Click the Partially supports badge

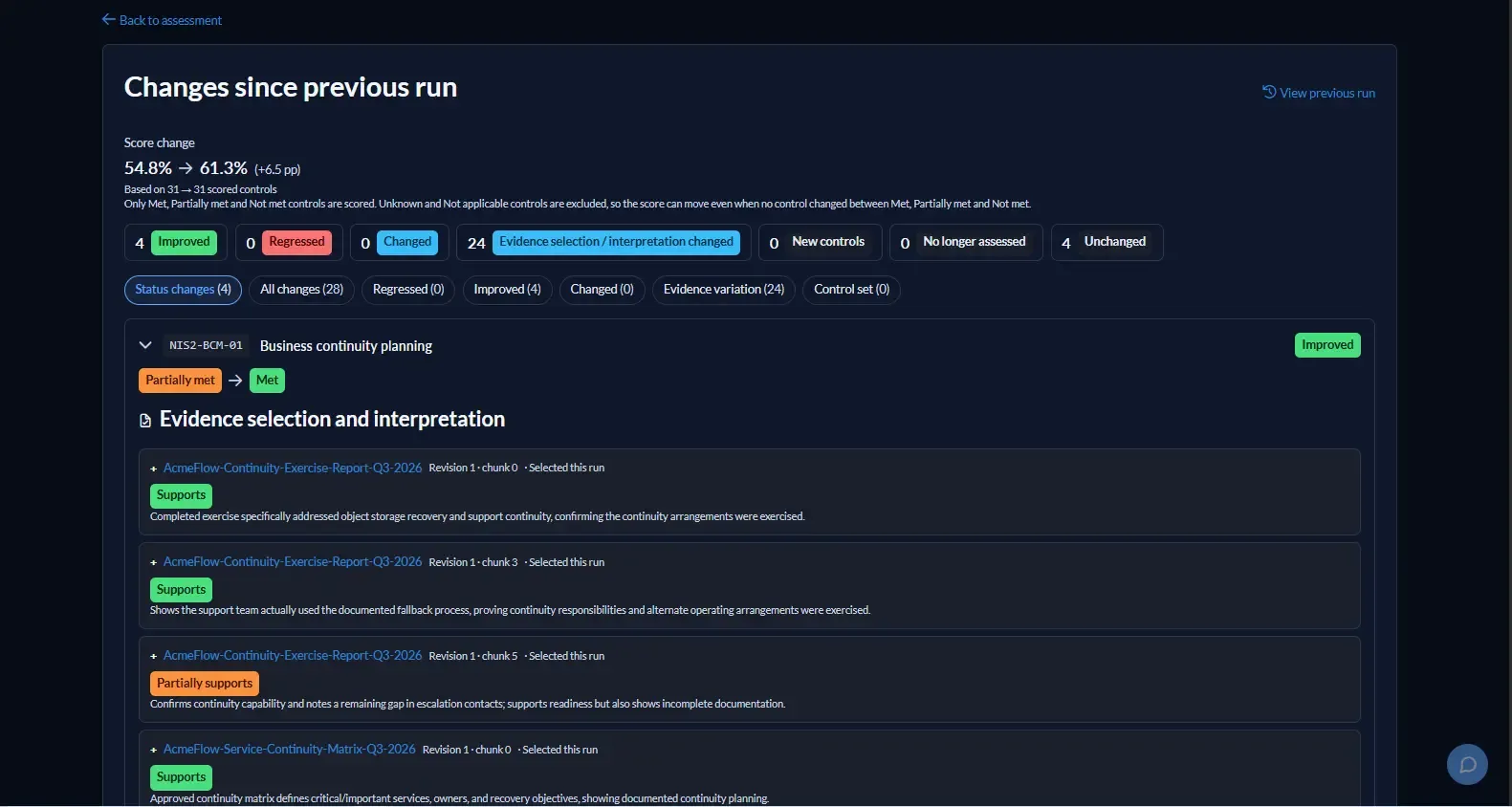205,684
